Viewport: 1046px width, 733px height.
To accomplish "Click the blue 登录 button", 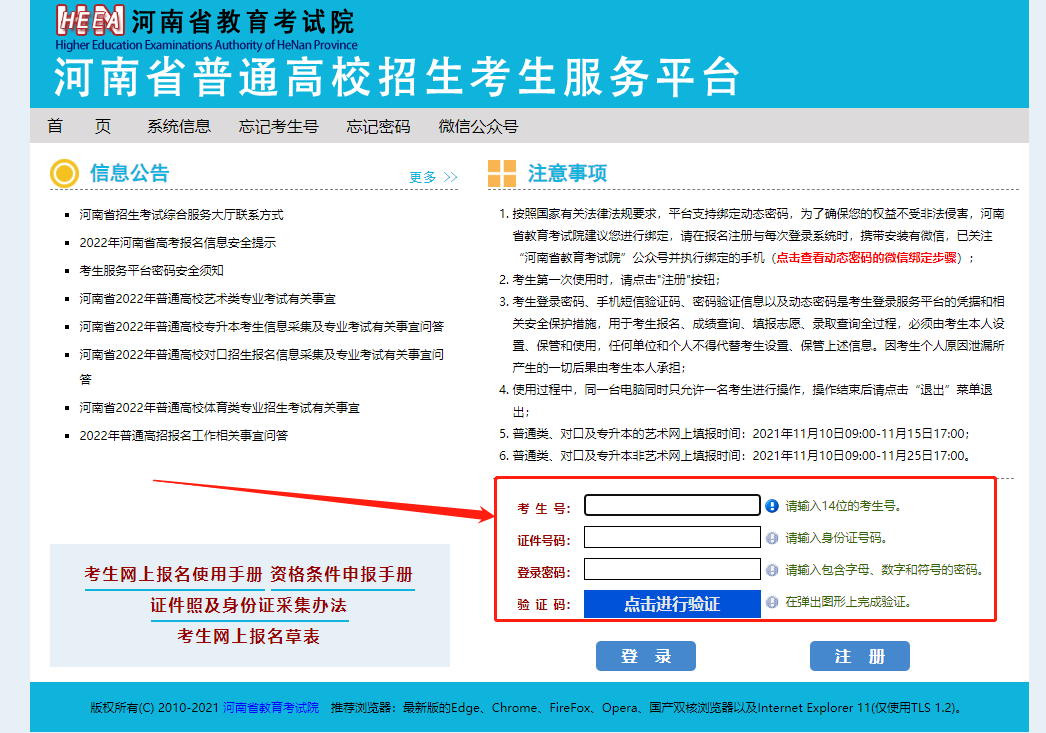I will (645, 656).
